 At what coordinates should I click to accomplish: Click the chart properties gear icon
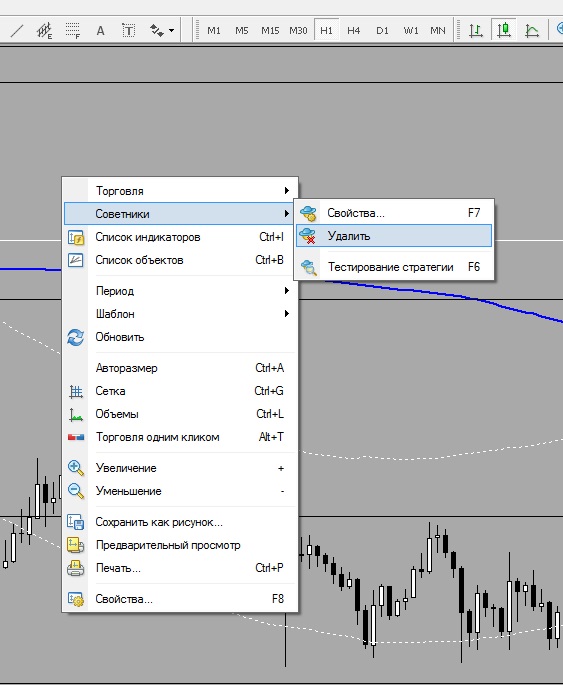(x=76, y=599)
